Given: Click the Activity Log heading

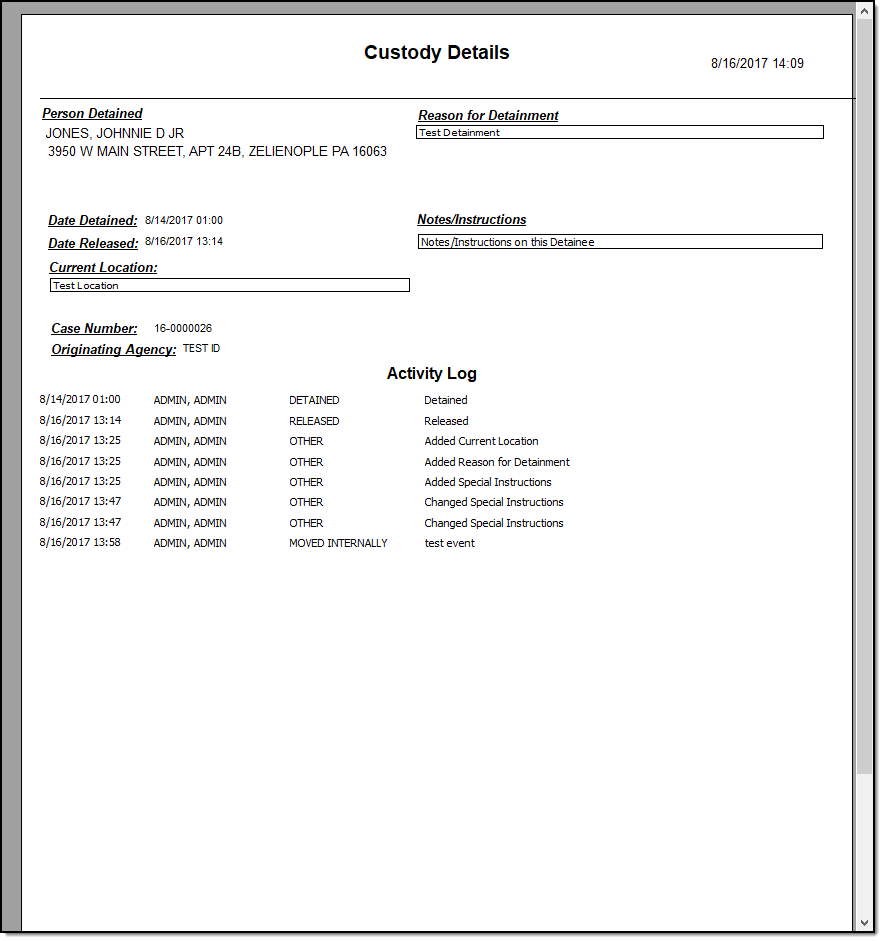Looking at the screenshot, I should coord(431,374).
